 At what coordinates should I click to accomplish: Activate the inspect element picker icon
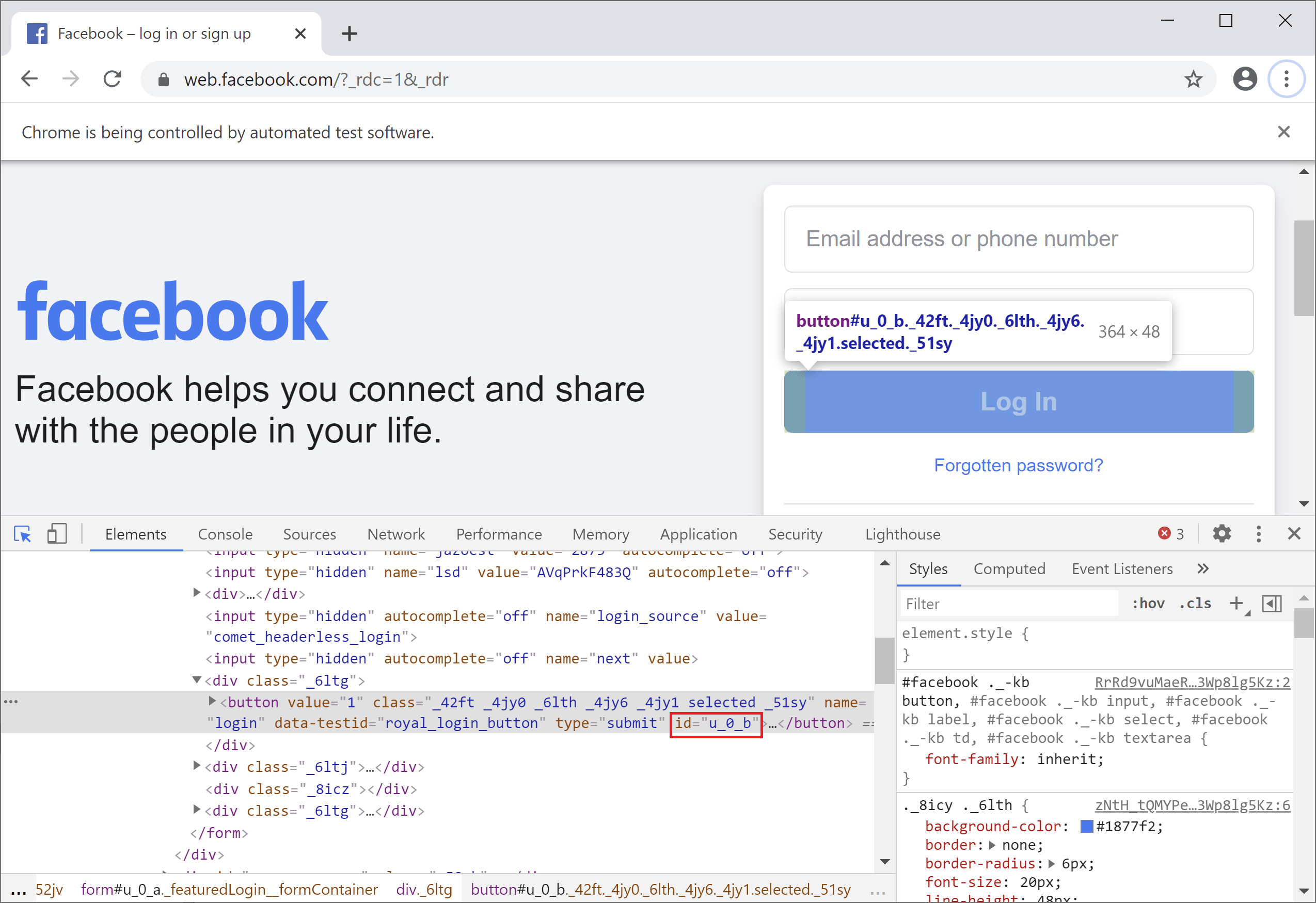[x=23, y=534]
